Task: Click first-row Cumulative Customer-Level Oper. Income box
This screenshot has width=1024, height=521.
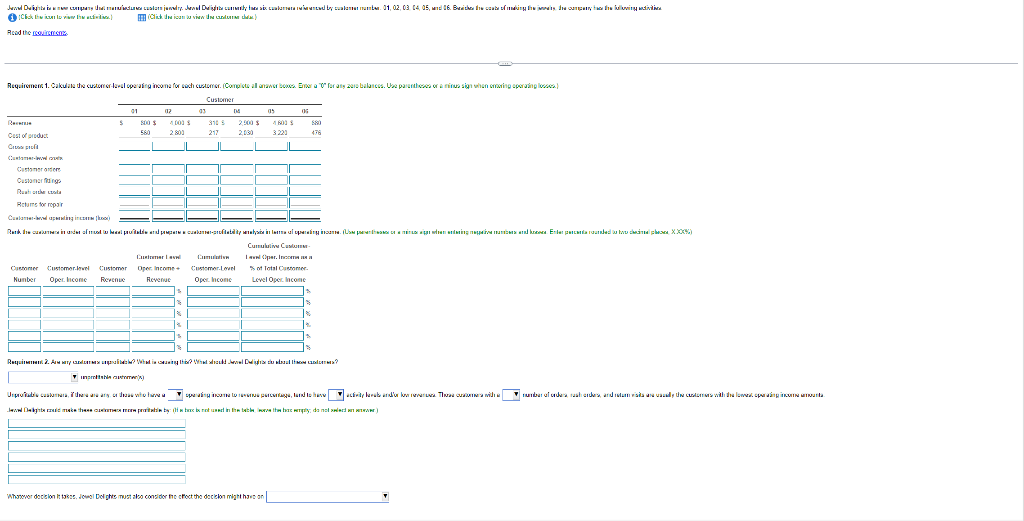Action: pos(213,291)
